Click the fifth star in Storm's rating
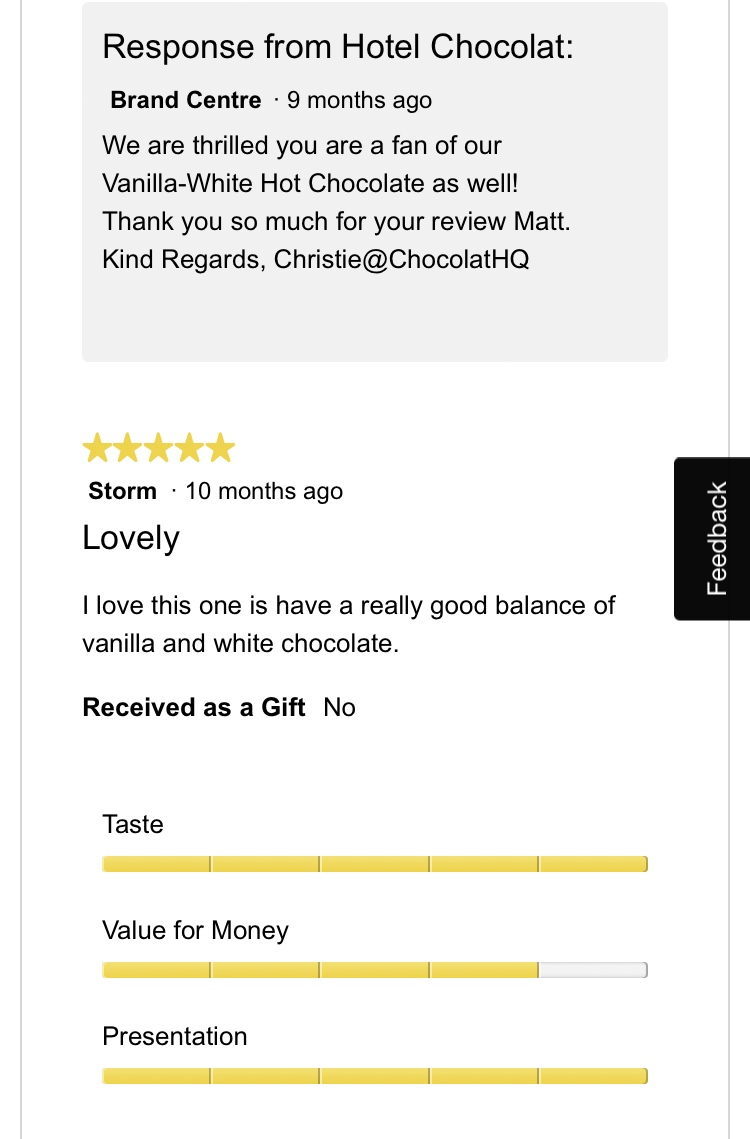 click(220, 449)
